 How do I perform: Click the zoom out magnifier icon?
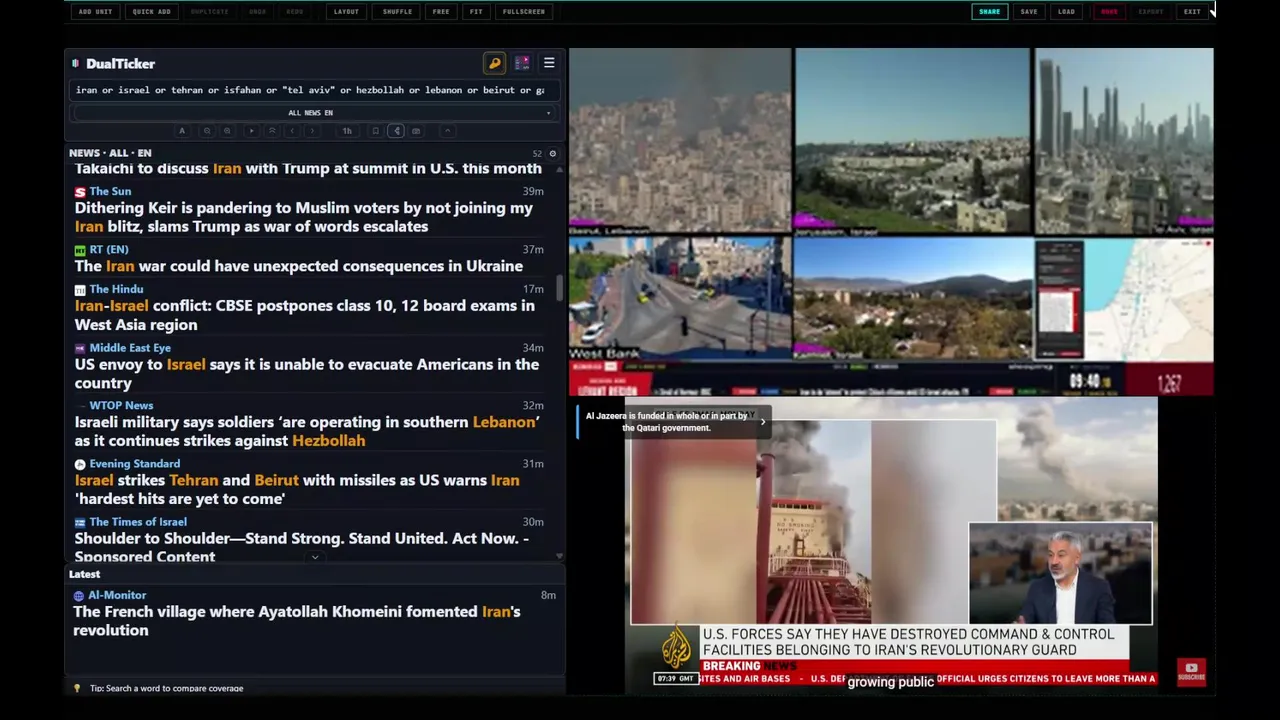click(x=207, y=131)
